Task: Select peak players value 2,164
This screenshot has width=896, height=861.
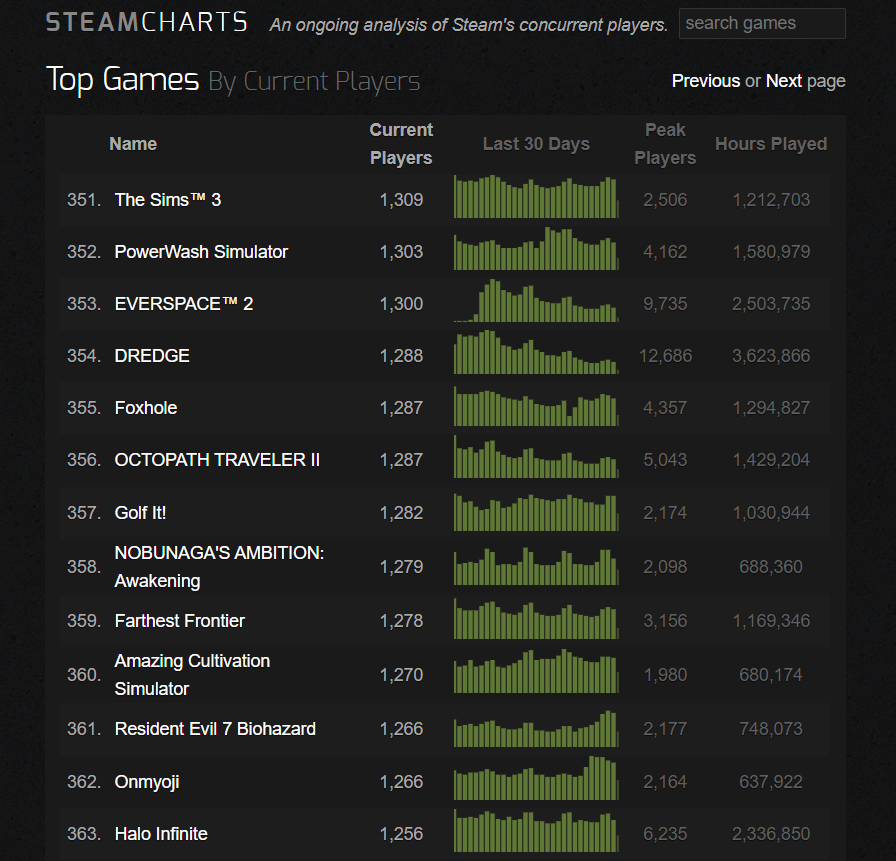Action: [665, 782]
